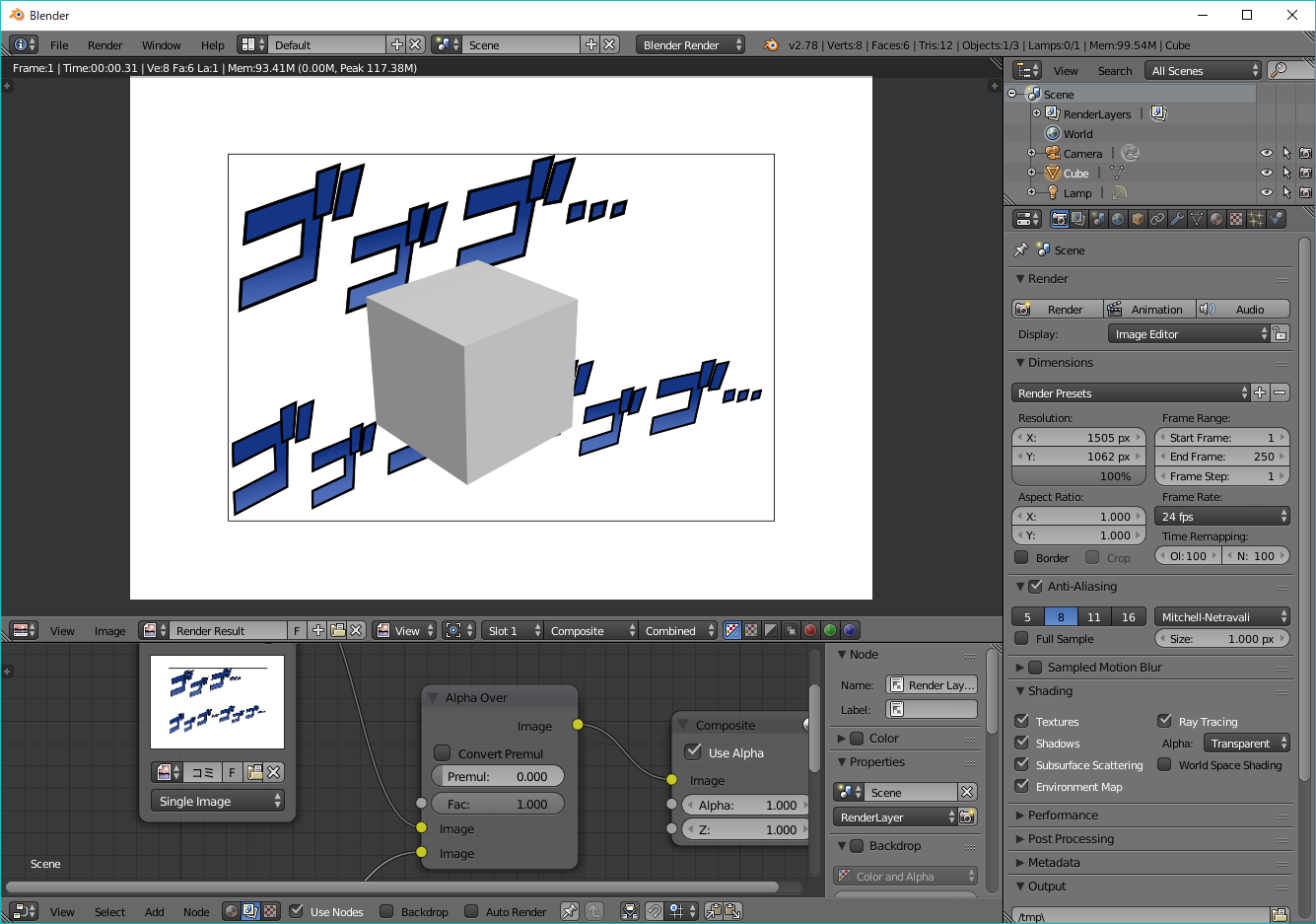Open the Modifiers properties tab wrench icon
Screen dimensions: 1316x924
coord(1177,219)
